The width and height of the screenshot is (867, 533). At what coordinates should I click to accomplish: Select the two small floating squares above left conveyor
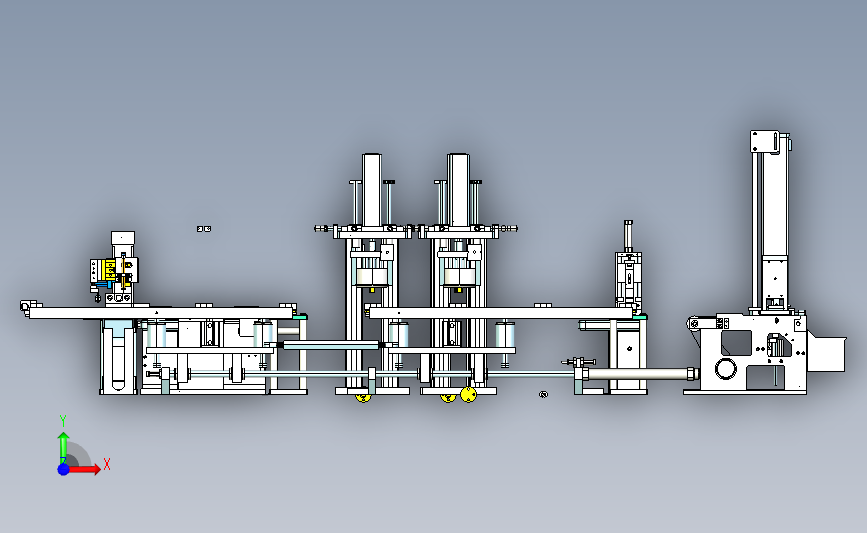point(204,228)
